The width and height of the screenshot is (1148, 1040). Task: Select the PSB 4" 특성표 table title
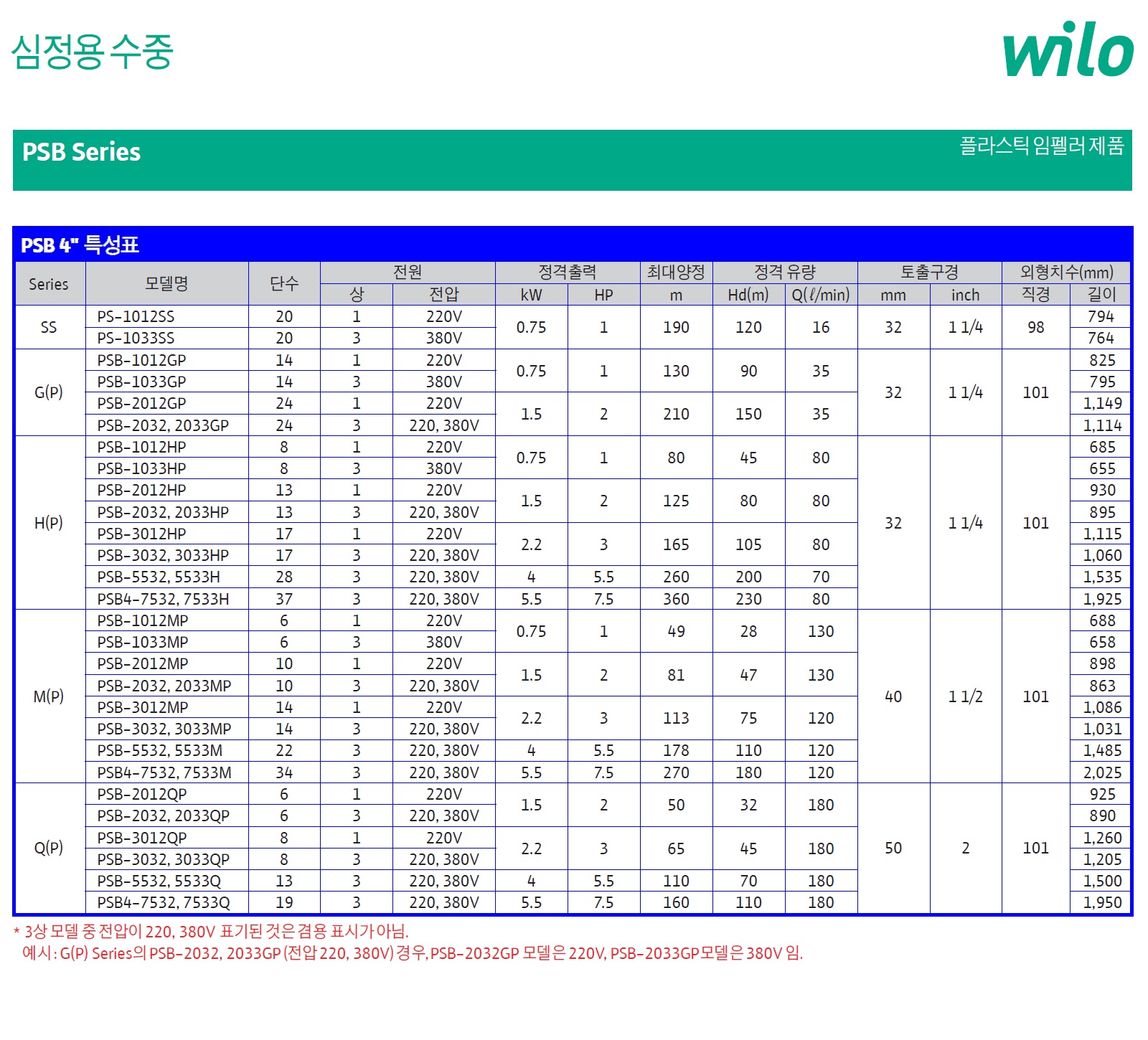point(80,245)
